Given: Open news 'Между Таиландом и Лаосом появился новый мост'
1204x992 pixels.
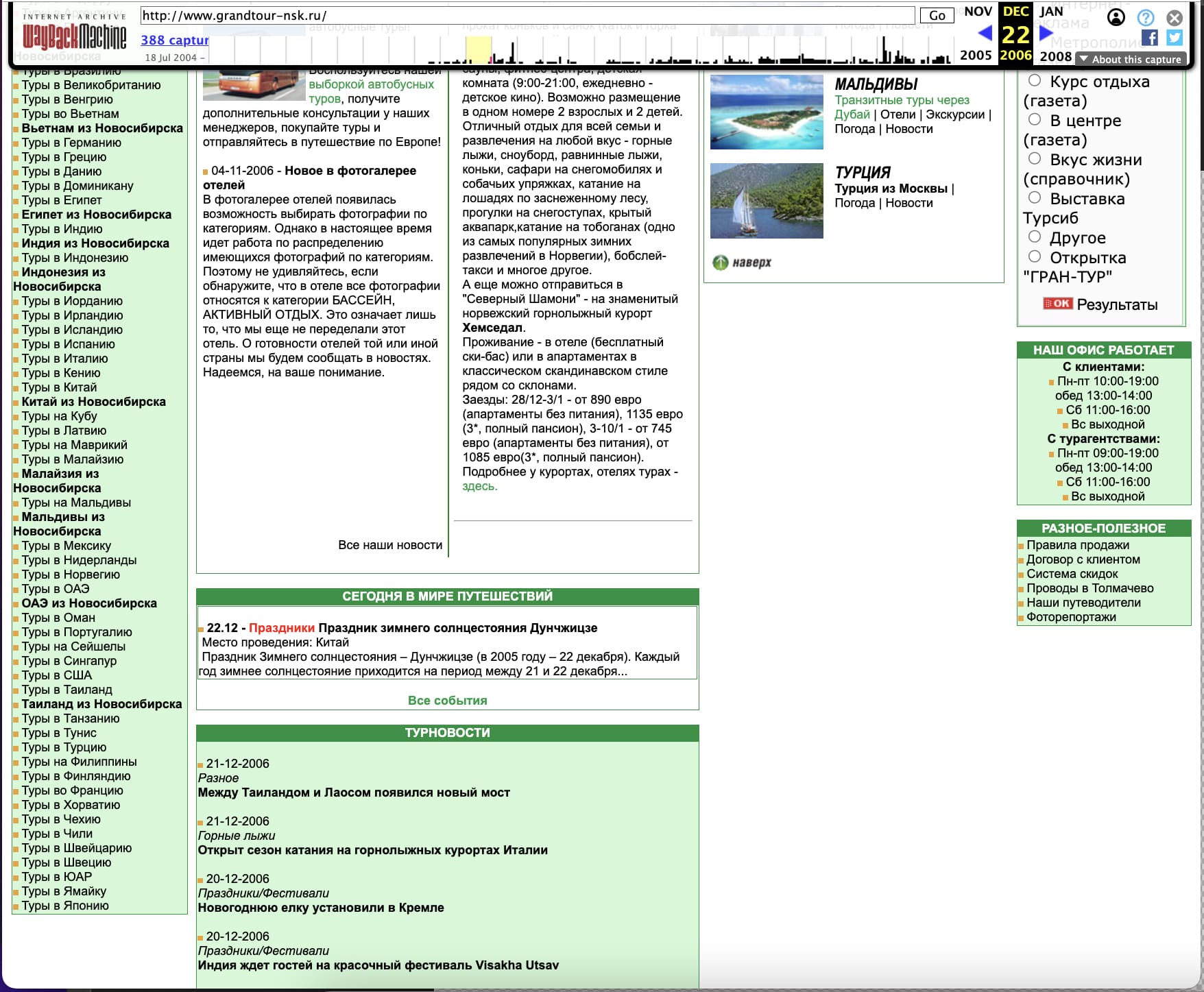Looking at the screenshot, I should pyautogui.click(x=354, y=793).
